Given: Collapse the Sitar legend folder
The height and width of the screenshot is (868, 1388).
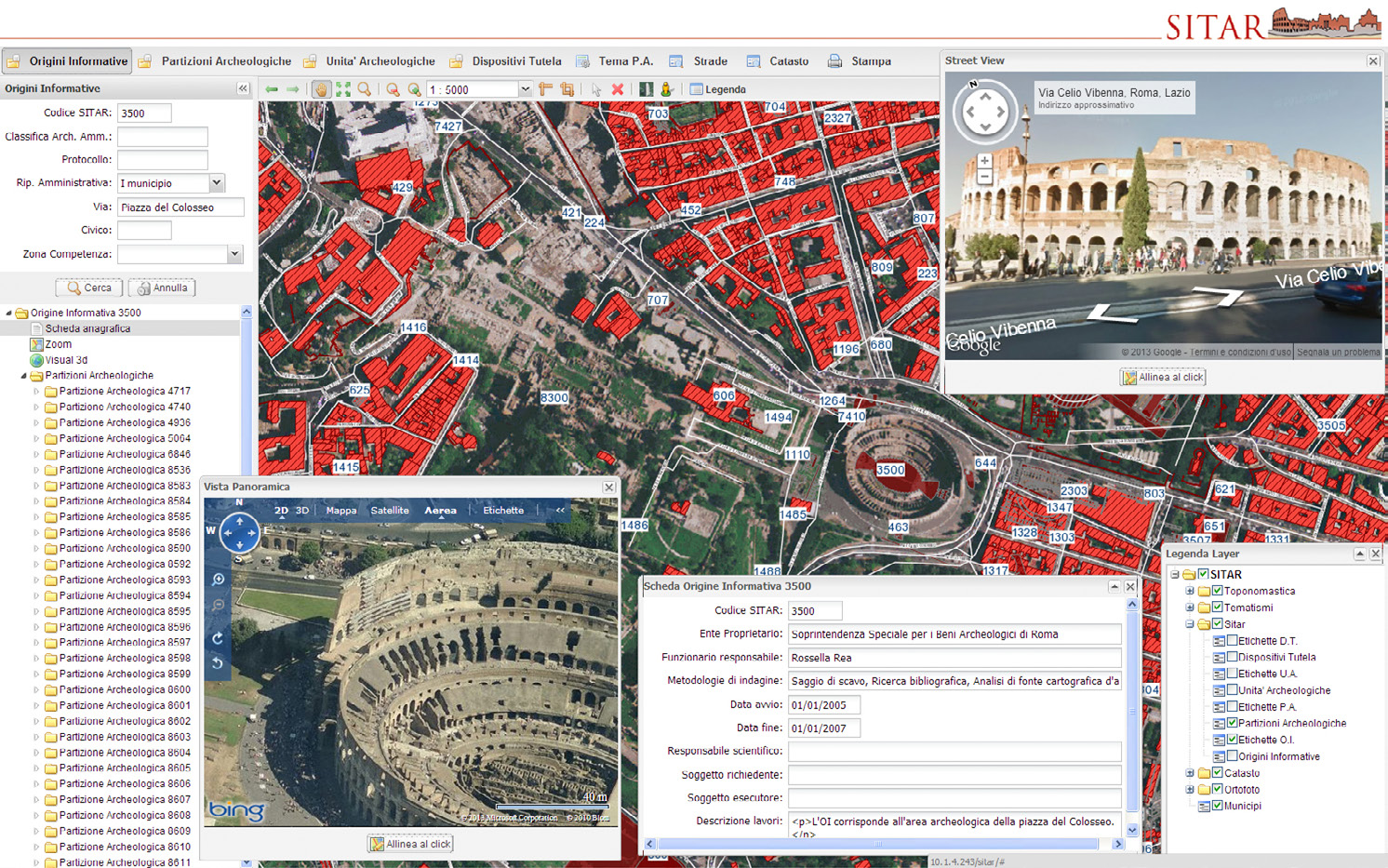Looking at the screenshot, I should point(1190,624).
